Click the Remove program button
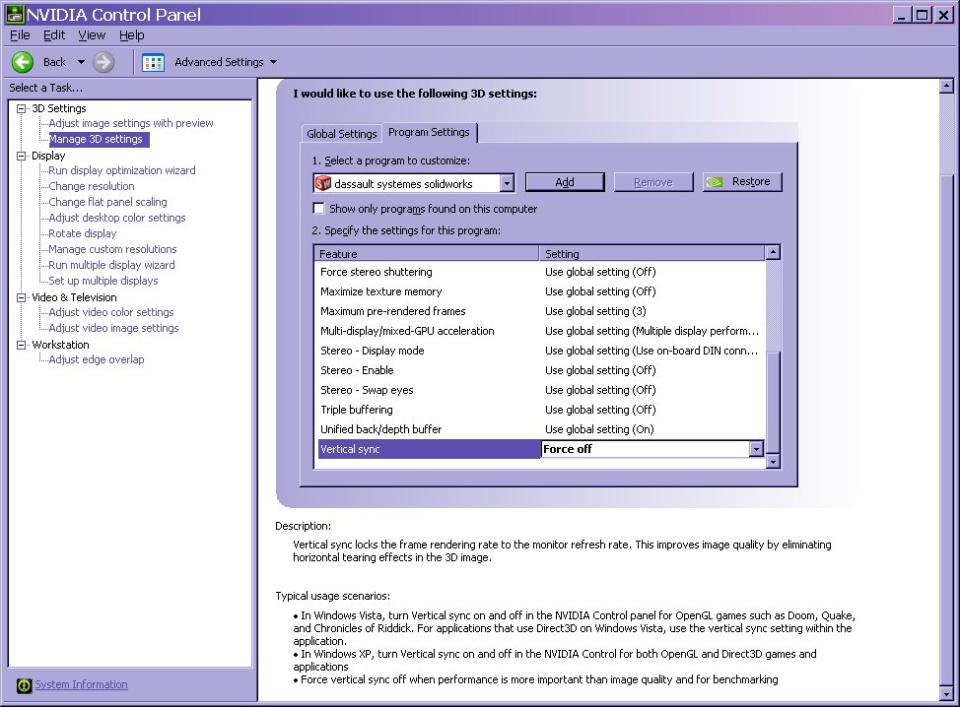Screen dimensions: 960x707 coord(653,182)
